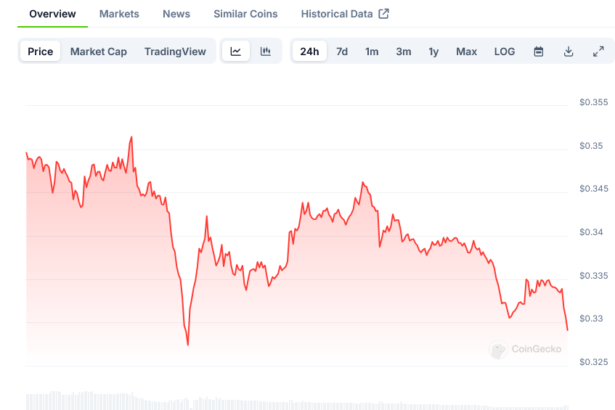Choose the 3m time range

pyautogui.click(x=403, y=51)
